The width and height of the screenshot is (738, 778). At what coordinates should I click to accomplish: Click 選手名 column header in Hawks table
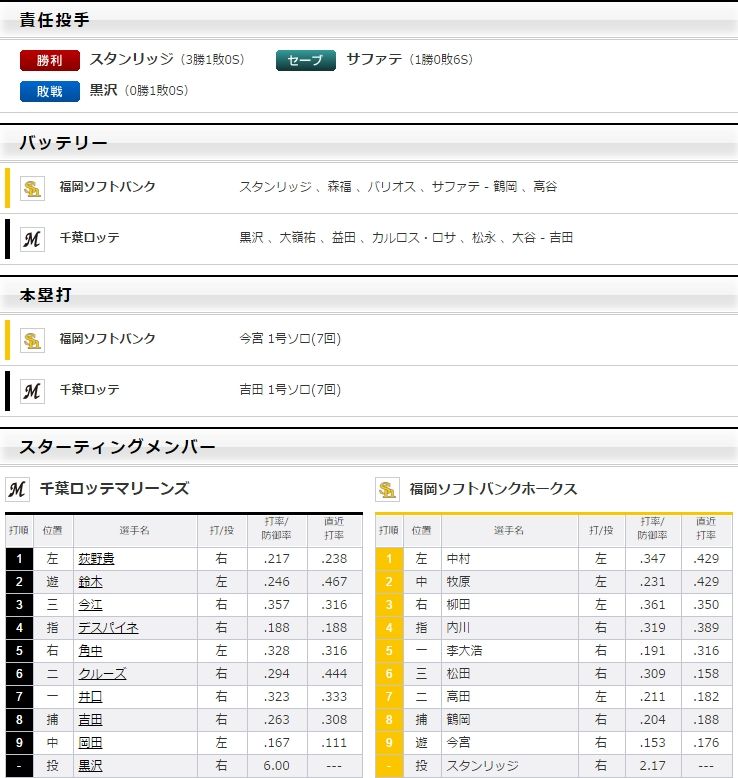[509, 530]
